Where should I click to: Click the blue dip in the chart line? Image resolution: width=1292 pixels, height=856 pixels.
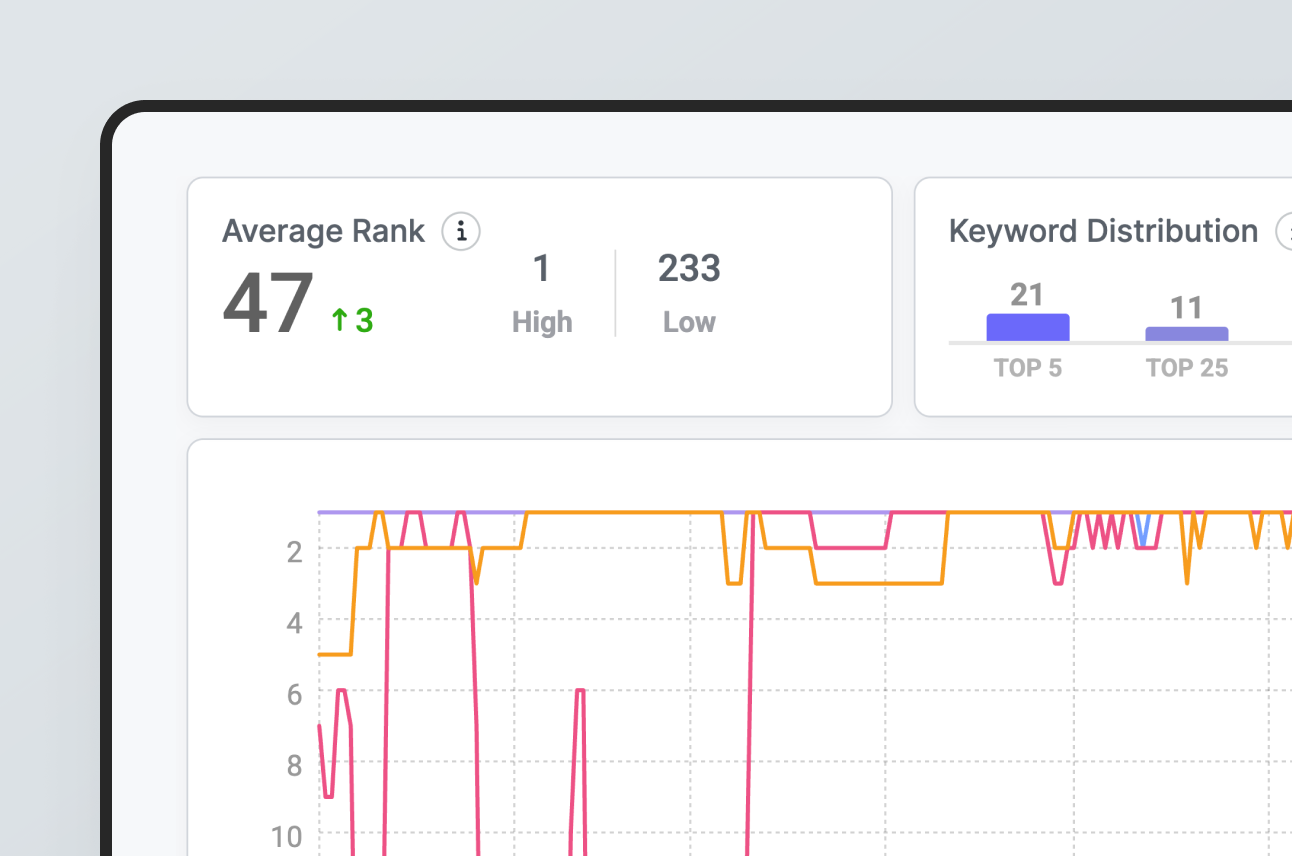tap(1142, 535)
